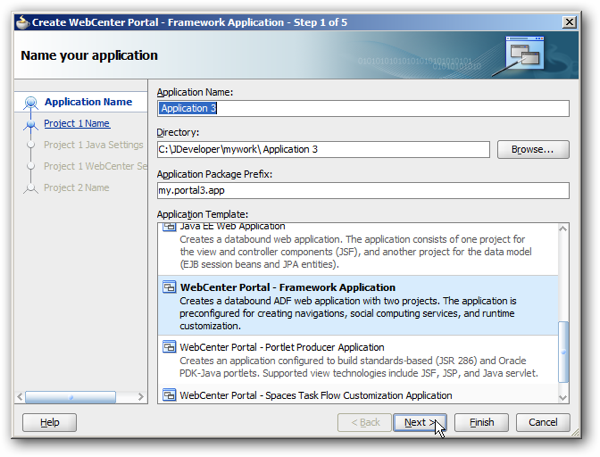Click the Framework Application template description text
This screenshot has height=457, width=600.
coord(348,313)
